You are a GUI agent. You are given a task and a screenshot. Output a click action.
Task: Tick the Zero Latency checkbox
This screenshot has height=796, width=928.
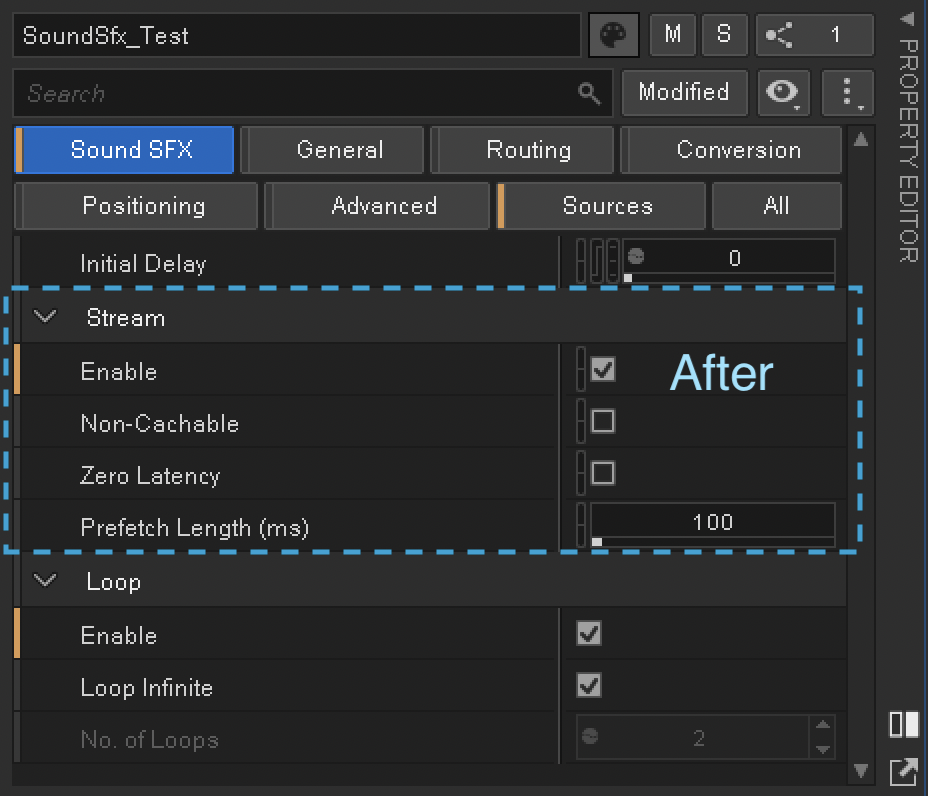click(602, 474)
